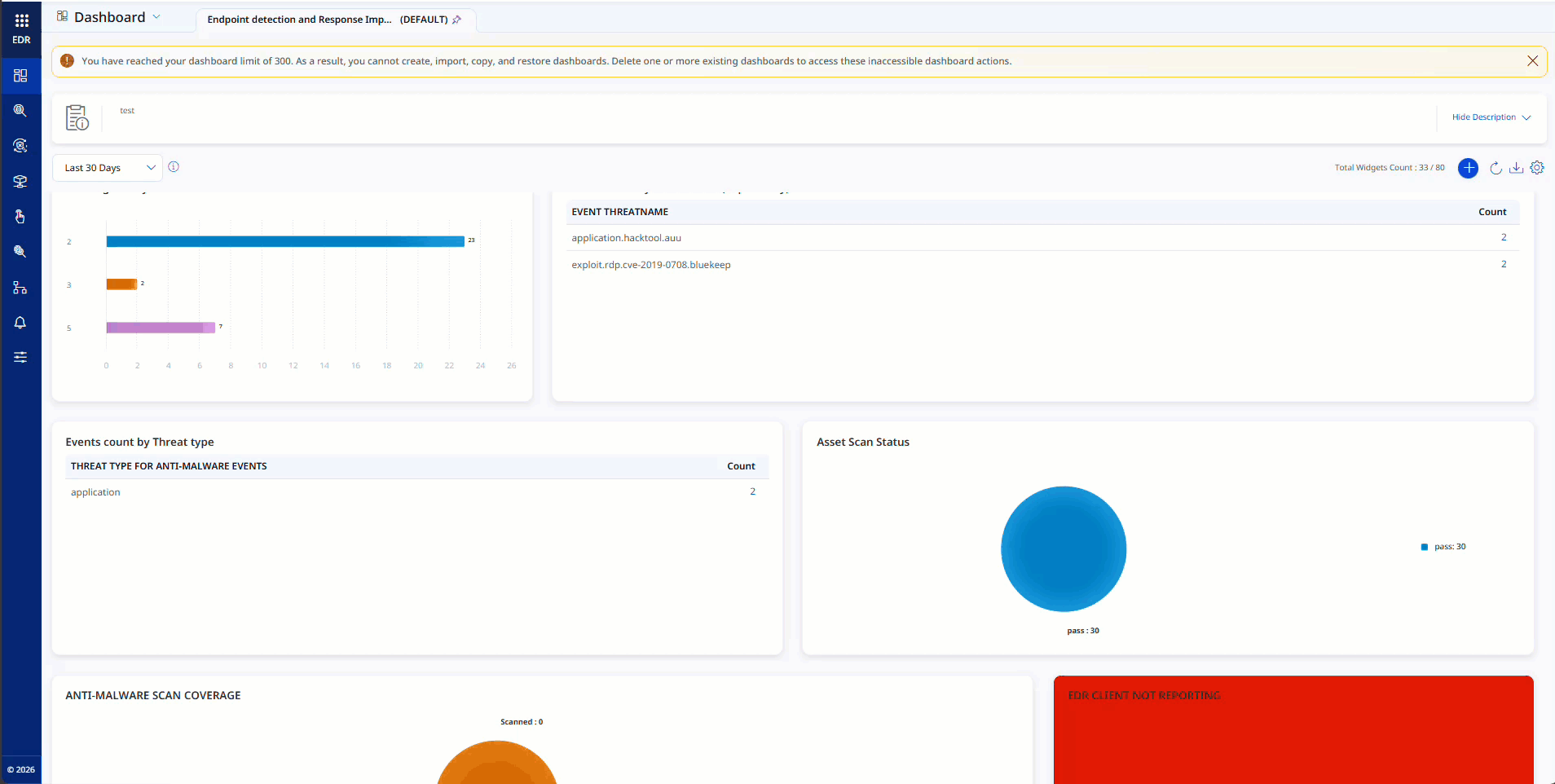Sort by EVENT THREATNAME column header
Image resolution: width=1555 pixels, height=784 pixels.
tap(619, 212)
